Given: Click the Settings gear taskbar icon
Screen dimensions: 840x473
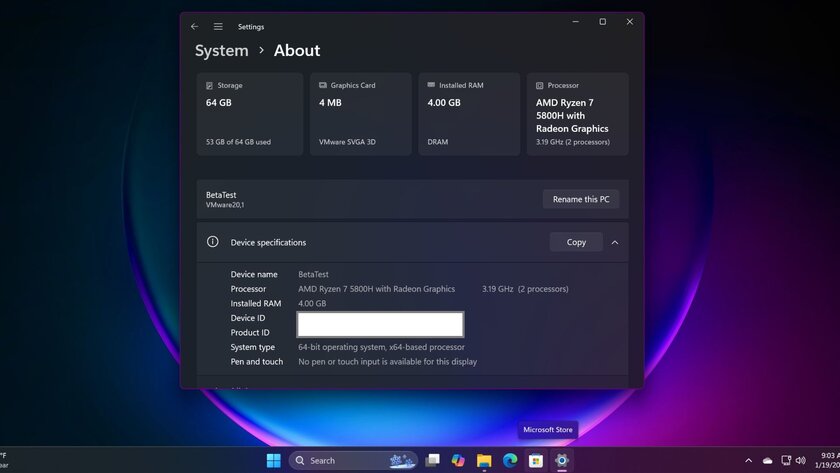Looking at the screenshot, I should pyautogui.click(x=561, y=460).
